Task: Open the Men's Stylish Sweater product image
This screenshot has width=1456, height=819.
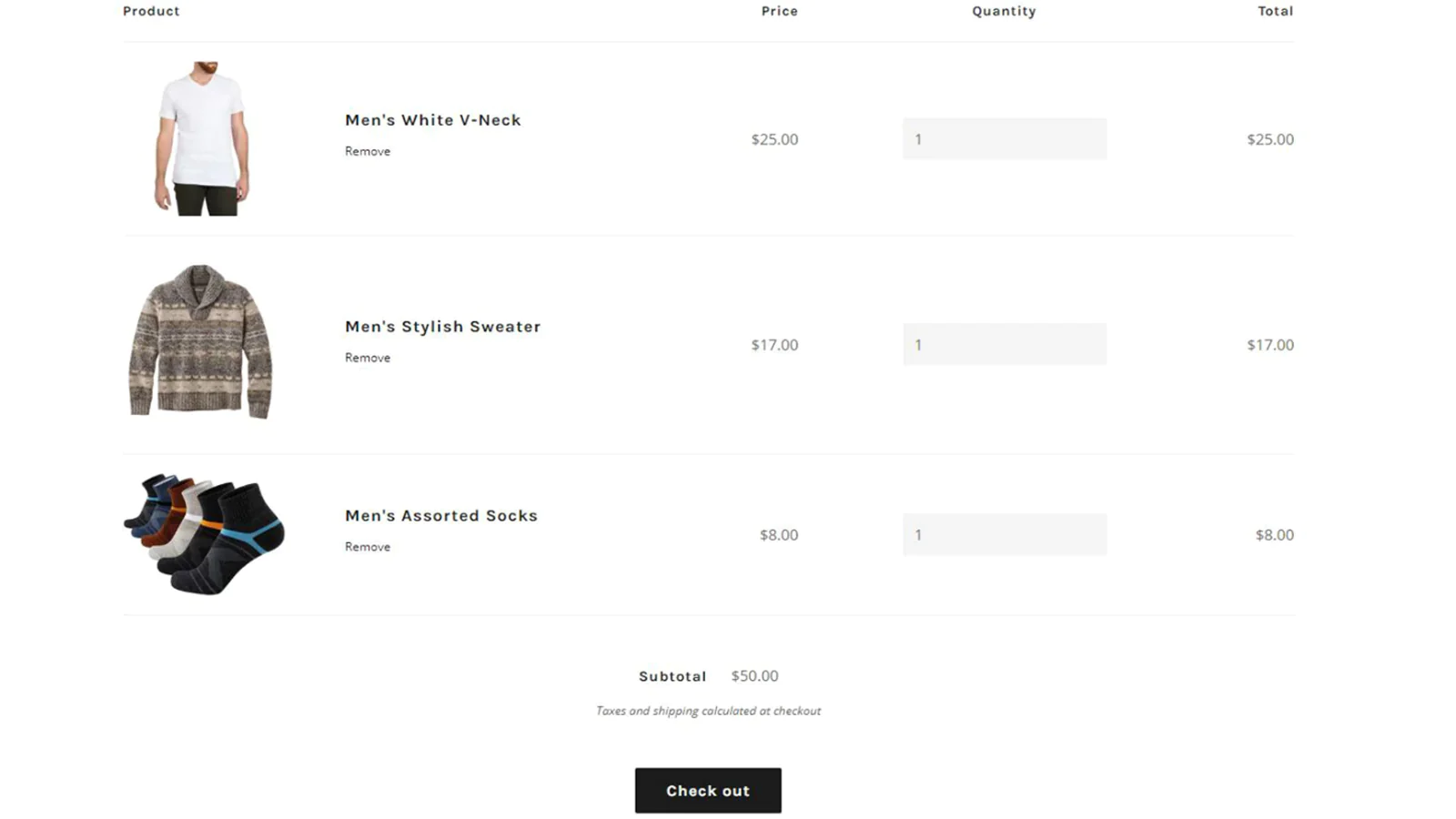Action: pyautogui.click(x=201, y=342)
